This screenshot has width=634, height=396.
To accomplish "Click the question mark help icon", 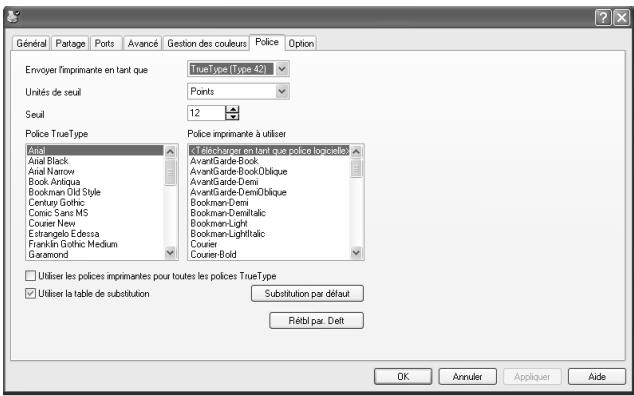I will [603, 18].
